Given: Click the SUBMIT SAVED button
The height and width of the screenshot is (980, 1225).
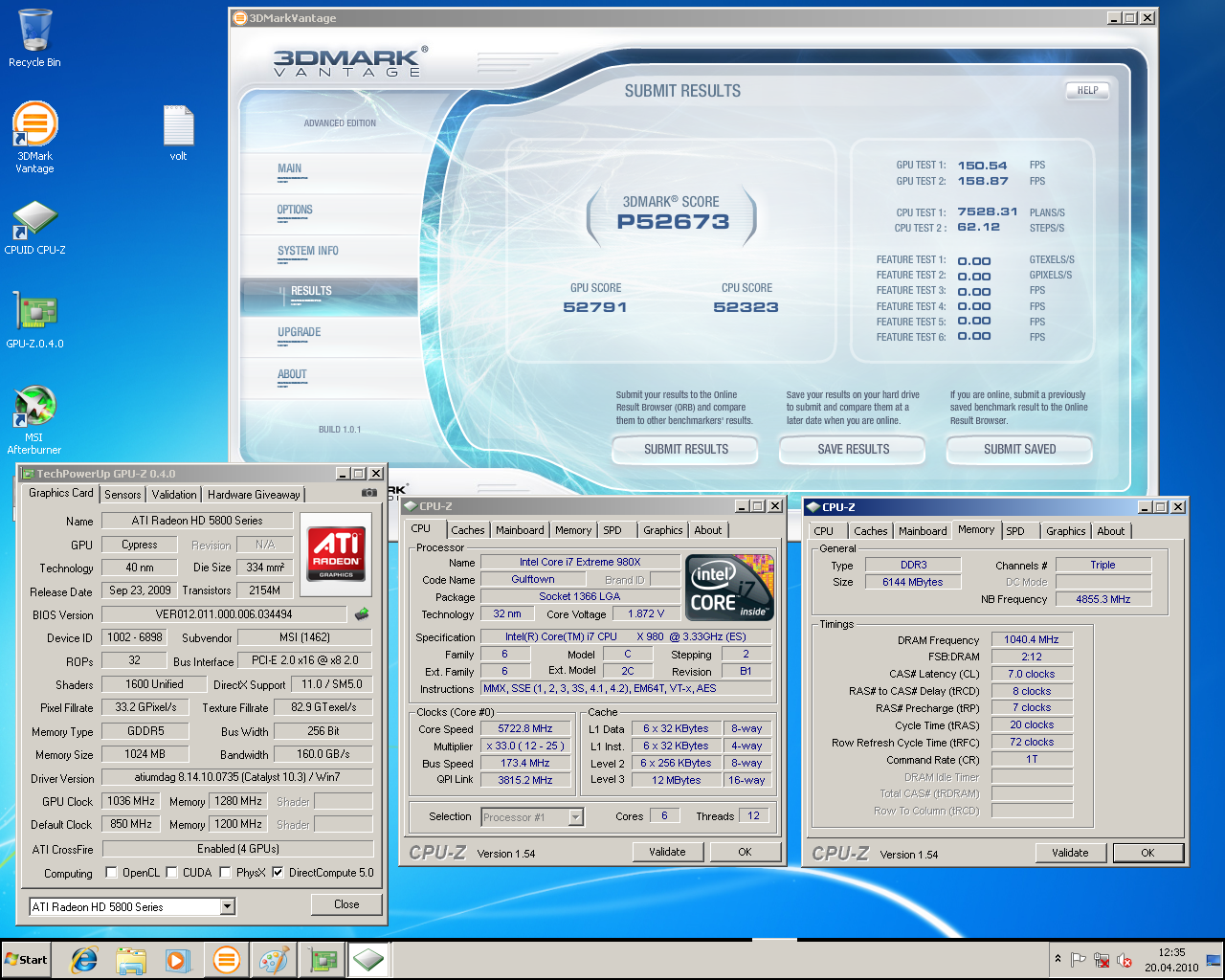Looking at the screenshot, I should [1019, 449].
